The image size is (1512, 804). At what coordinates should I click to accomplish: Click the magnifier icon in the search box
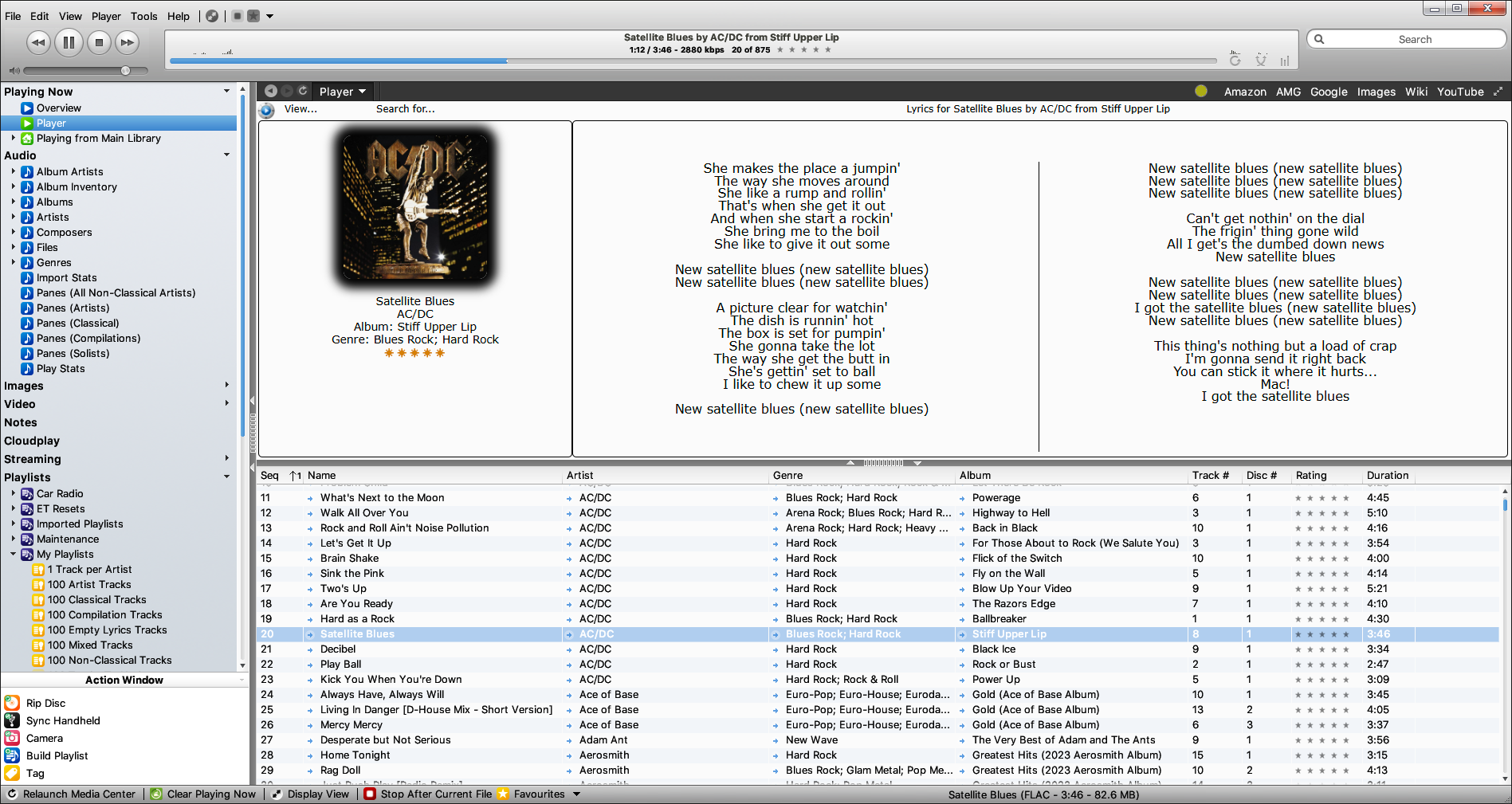(1319, 39)
